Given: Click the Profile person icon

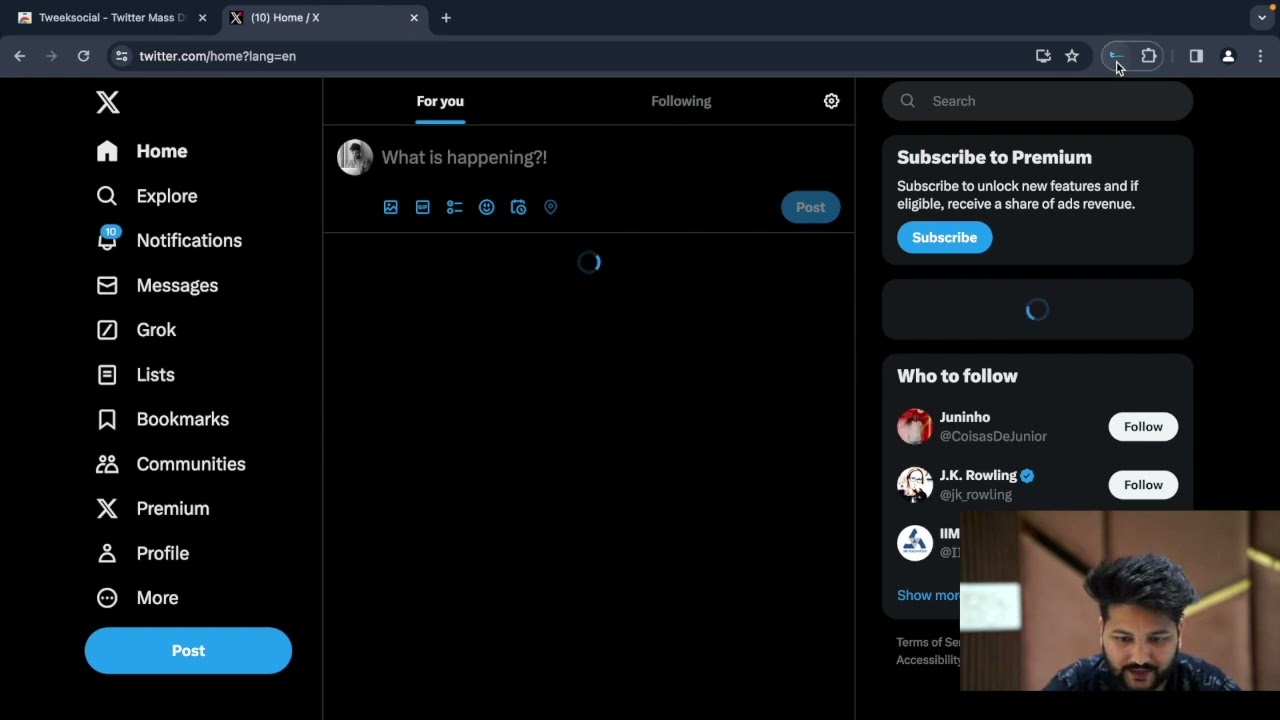Looking at the screenshot, I should (x=107, y=553).
